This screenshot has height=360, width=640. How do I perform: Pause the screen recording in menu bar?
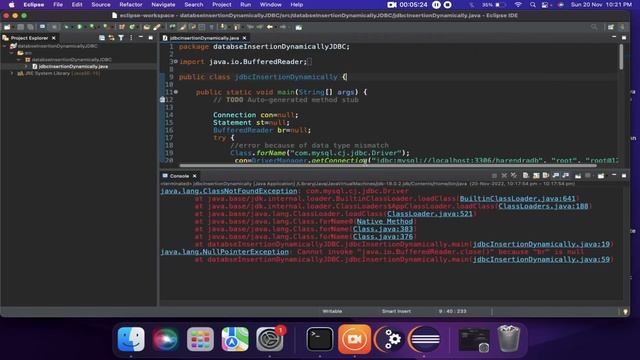click(436, 4)
